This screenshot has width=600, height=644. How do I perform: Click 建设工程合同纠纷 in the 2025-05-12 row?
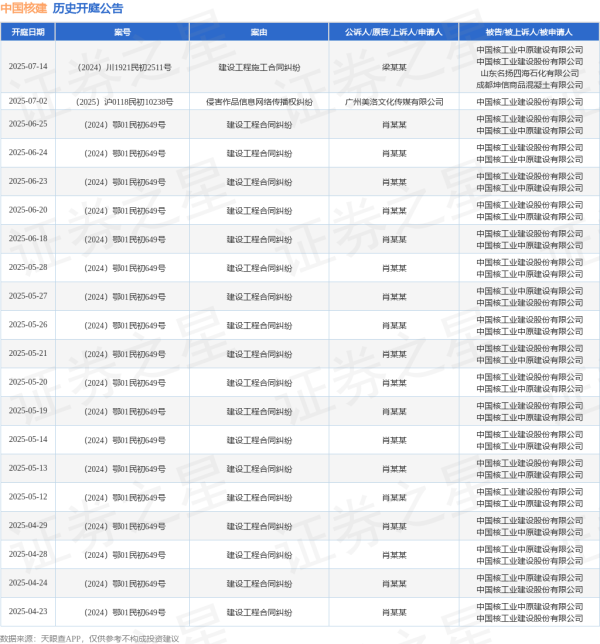click(x=259, y=498)
